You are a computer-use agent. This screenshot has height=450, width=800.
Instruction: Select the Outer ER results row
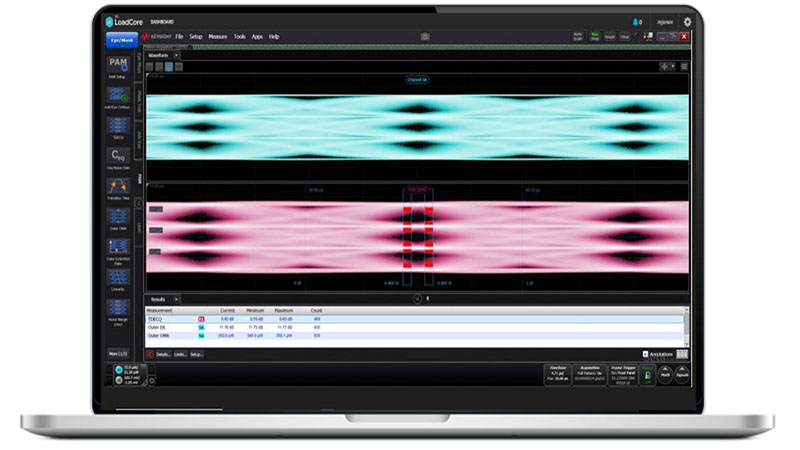click(x=414, y=327)
